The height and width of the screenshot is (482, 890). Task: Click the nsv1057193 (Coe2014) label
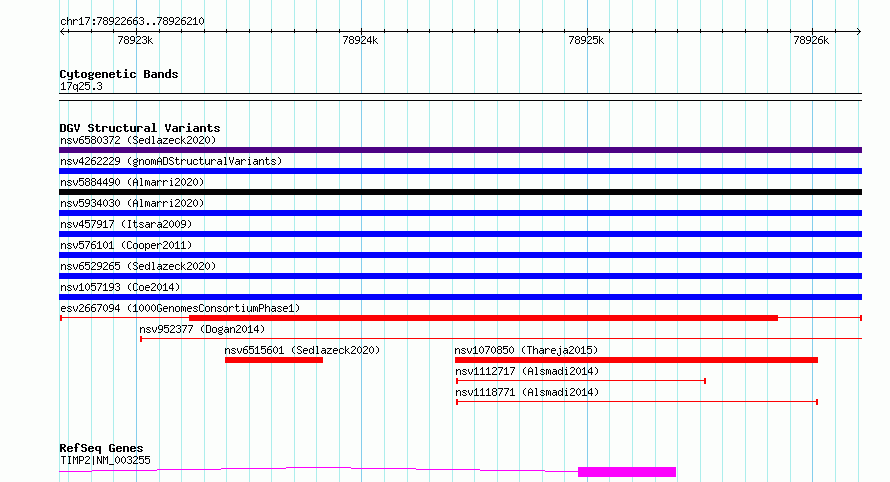(x=120, y=287)
